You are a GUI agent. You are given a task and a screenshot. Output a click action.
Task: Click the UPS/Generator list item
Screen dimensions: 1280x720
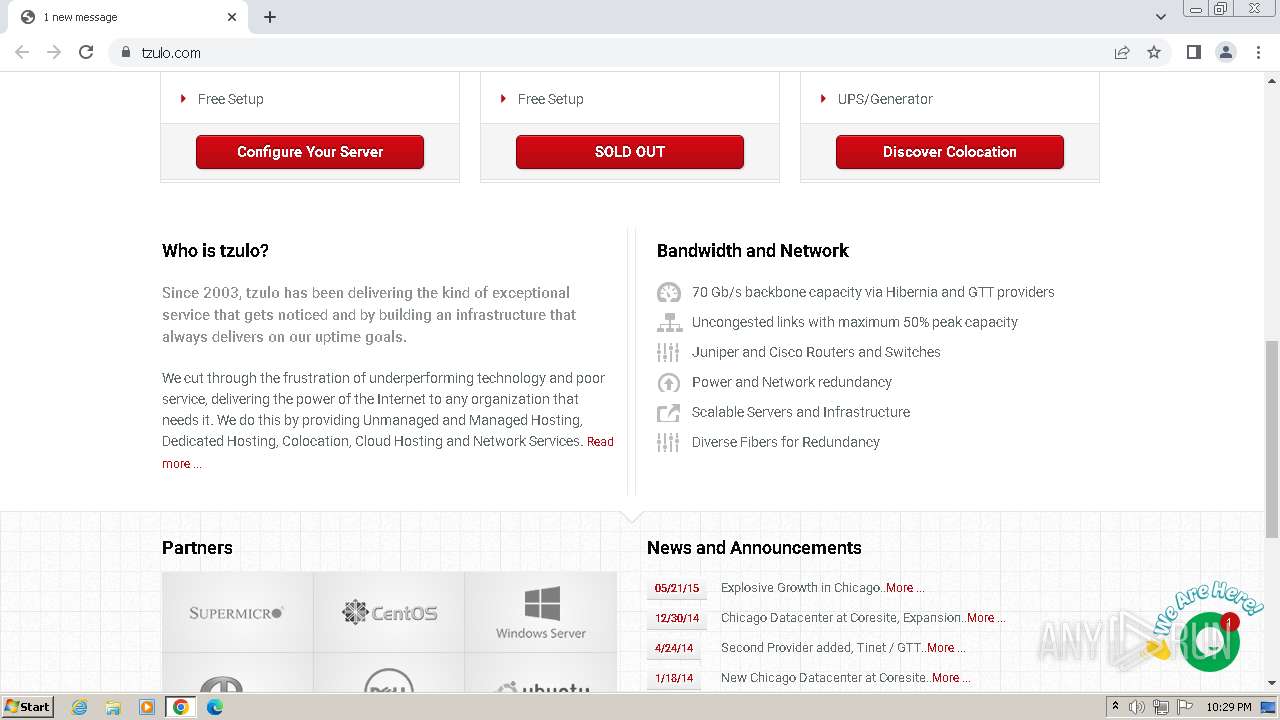point(885,99)
